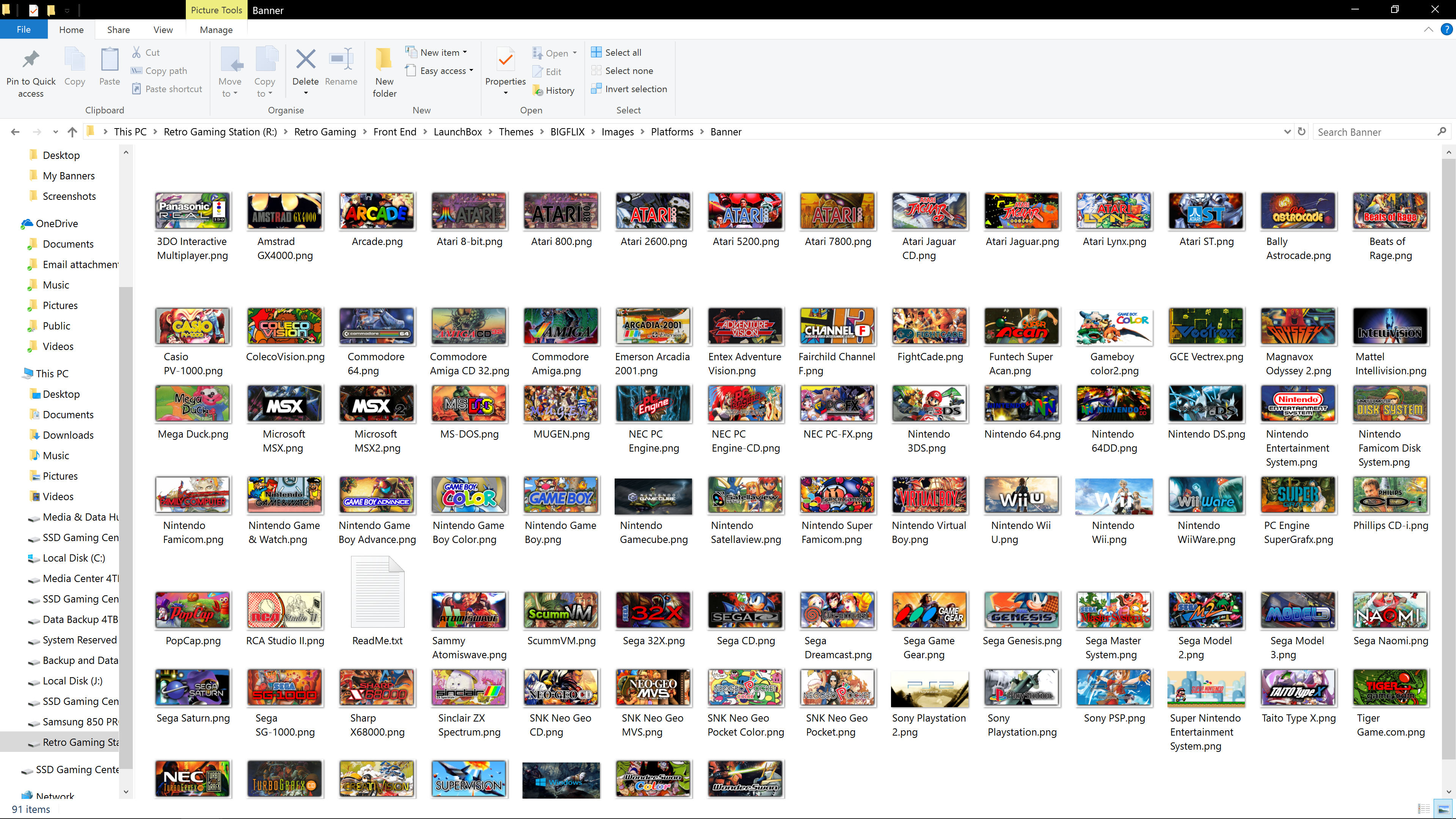Go up one folder level arrow

click(x=72, y=132)
